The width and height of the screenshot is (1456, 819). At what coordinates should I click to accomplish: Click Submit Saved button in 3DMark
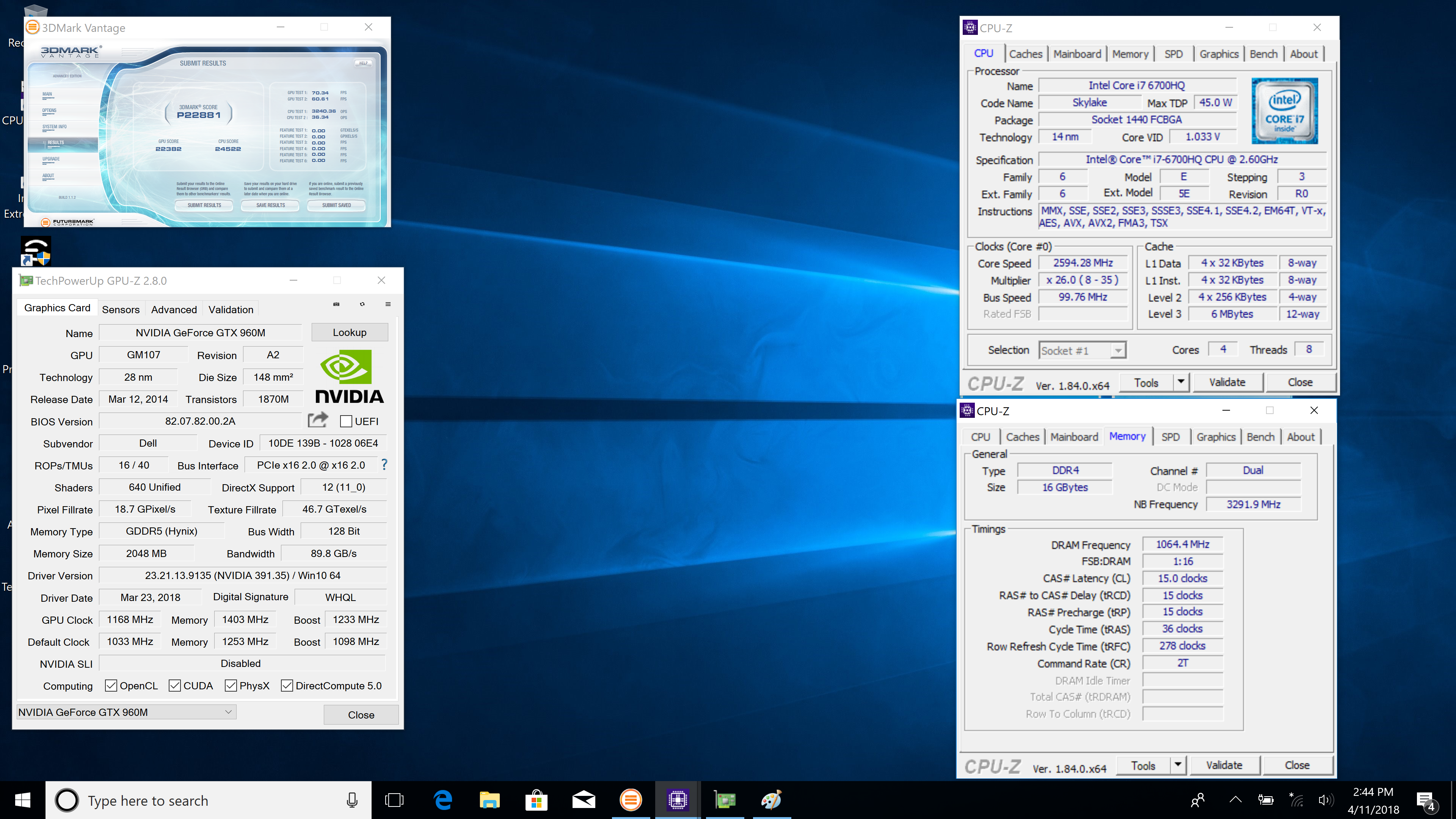[x=336, y=205]
